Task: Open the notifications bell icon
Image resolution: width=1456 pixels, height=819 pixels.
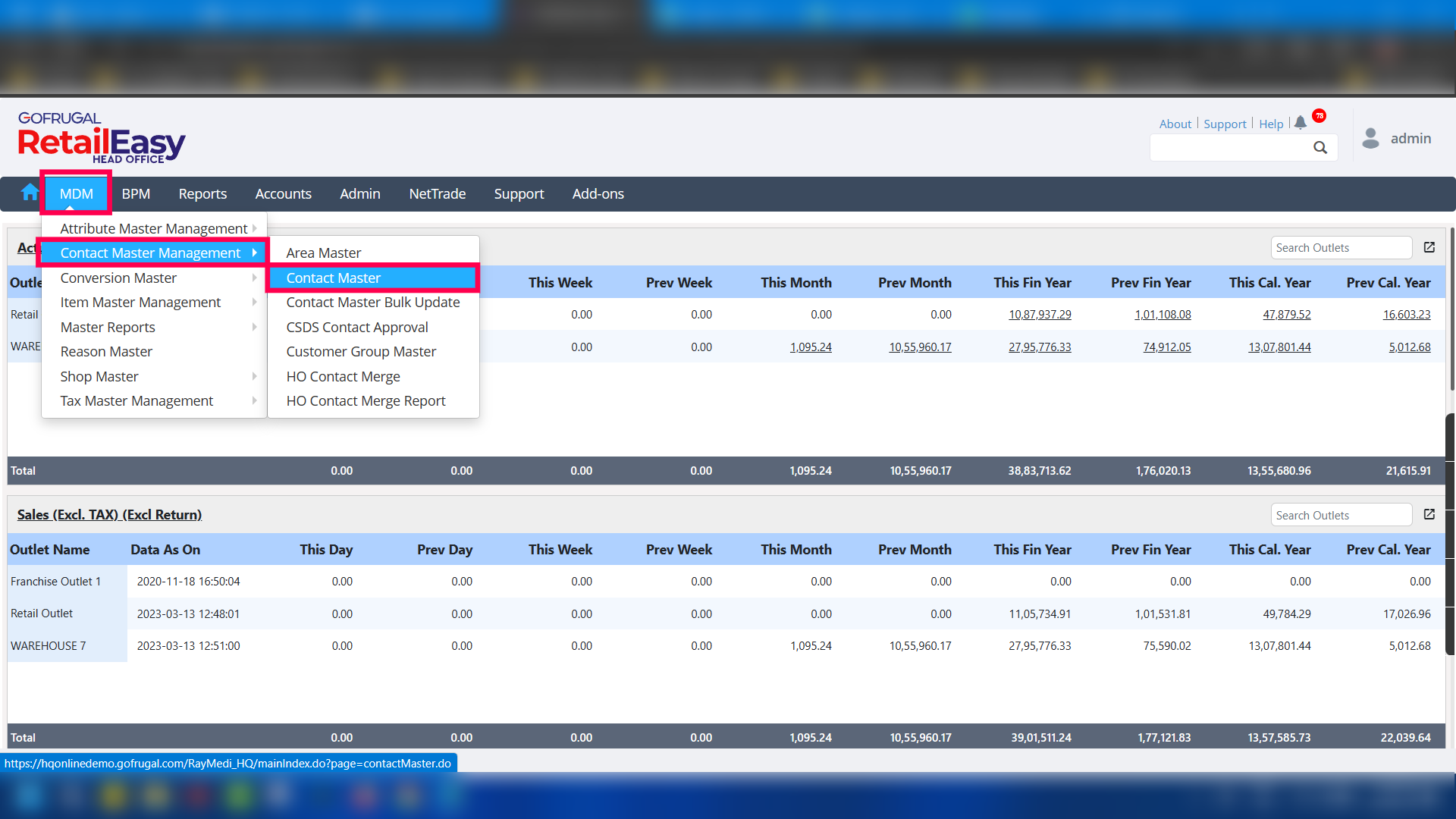Action: [1301, 122]
